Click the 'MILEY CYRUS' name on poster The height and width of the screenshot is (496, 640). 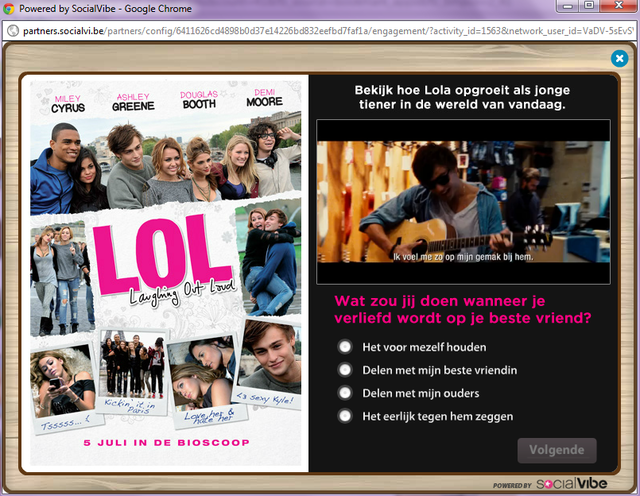point(68,104)
